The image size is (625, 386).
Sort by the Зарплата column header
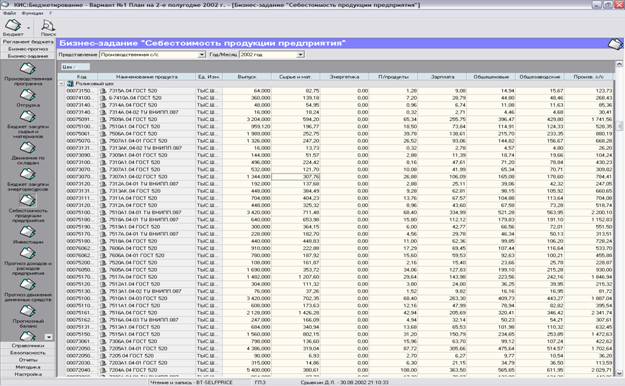(x=442, y=77)
